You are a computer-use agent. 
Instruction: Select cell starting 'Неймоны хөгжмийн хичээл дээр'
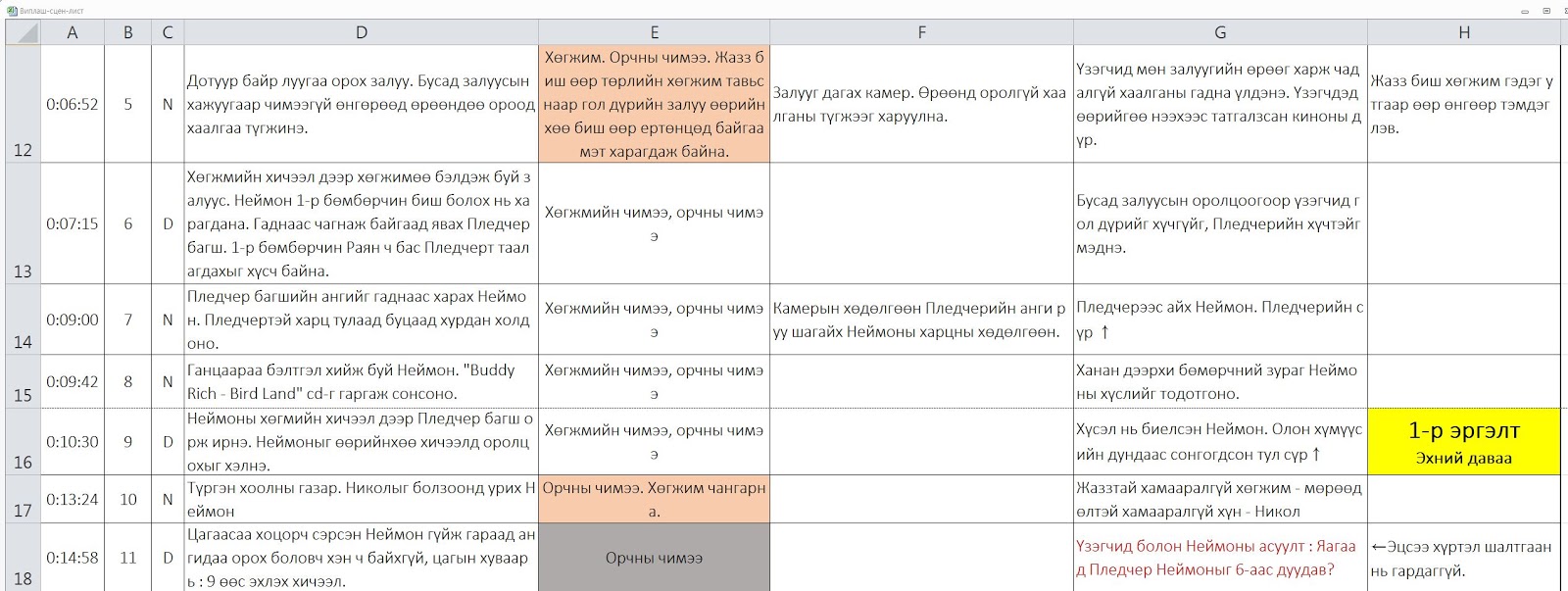[361, 442]
